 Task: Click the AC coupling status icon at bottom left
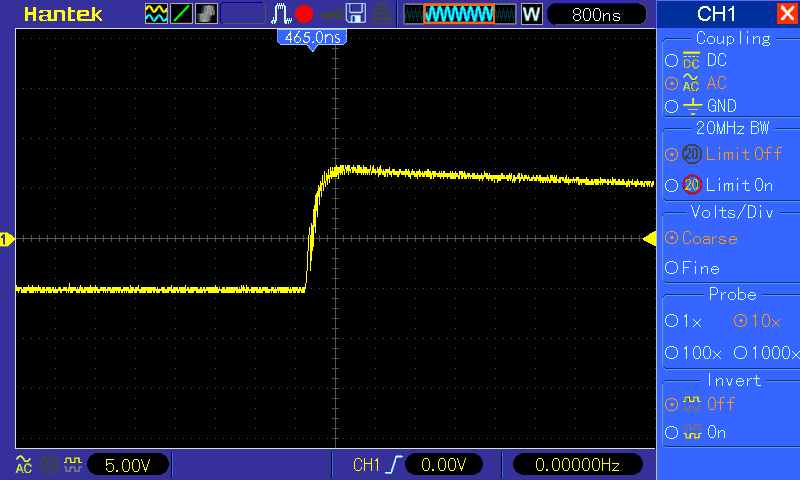[x=23, y=465]
